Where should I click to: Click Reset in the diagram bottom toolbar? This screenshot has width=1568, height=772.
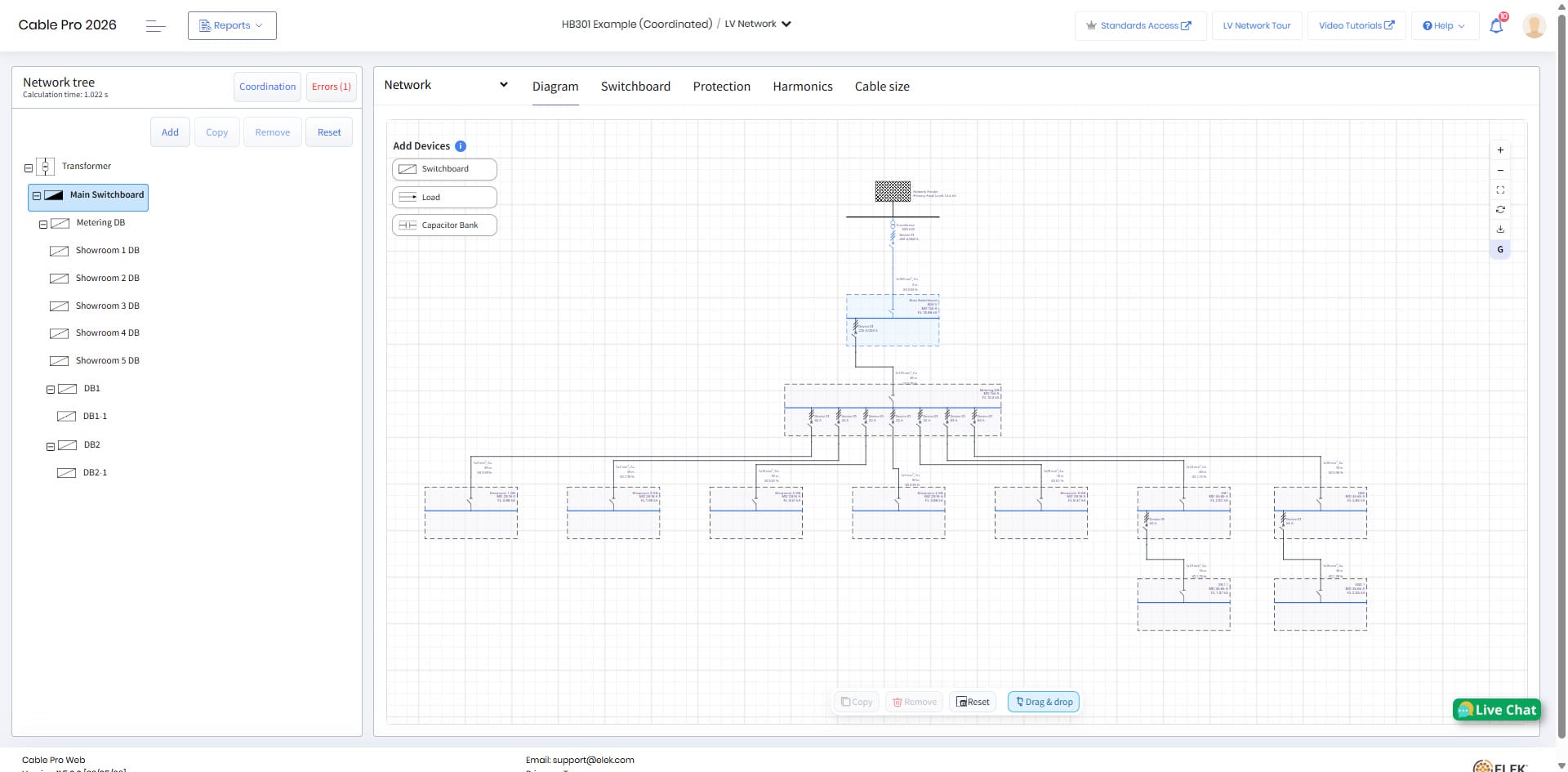(x=973, y=702)
